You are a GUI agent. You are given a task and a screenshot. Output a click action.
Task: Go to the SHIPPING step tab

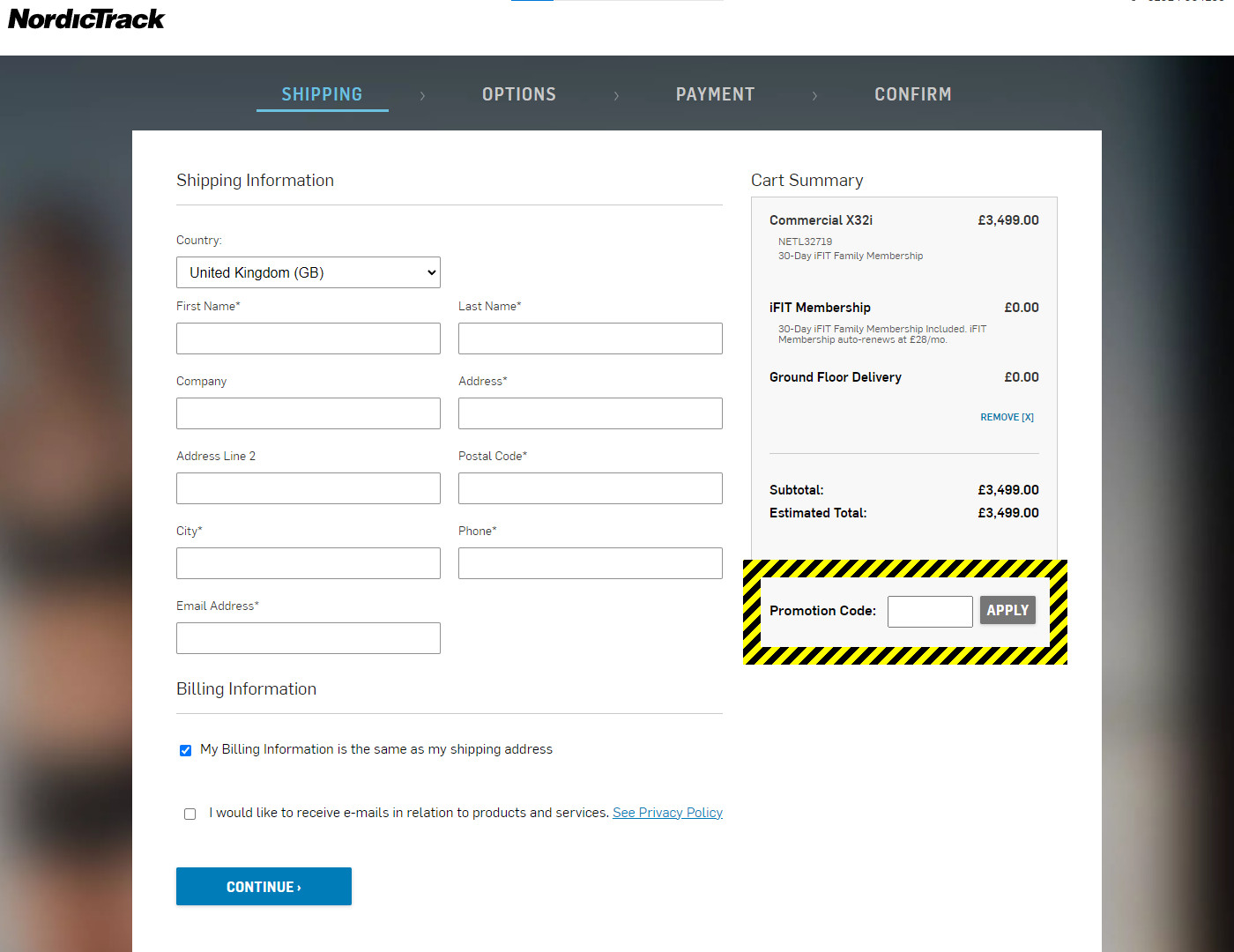click(x=322, y=94)
